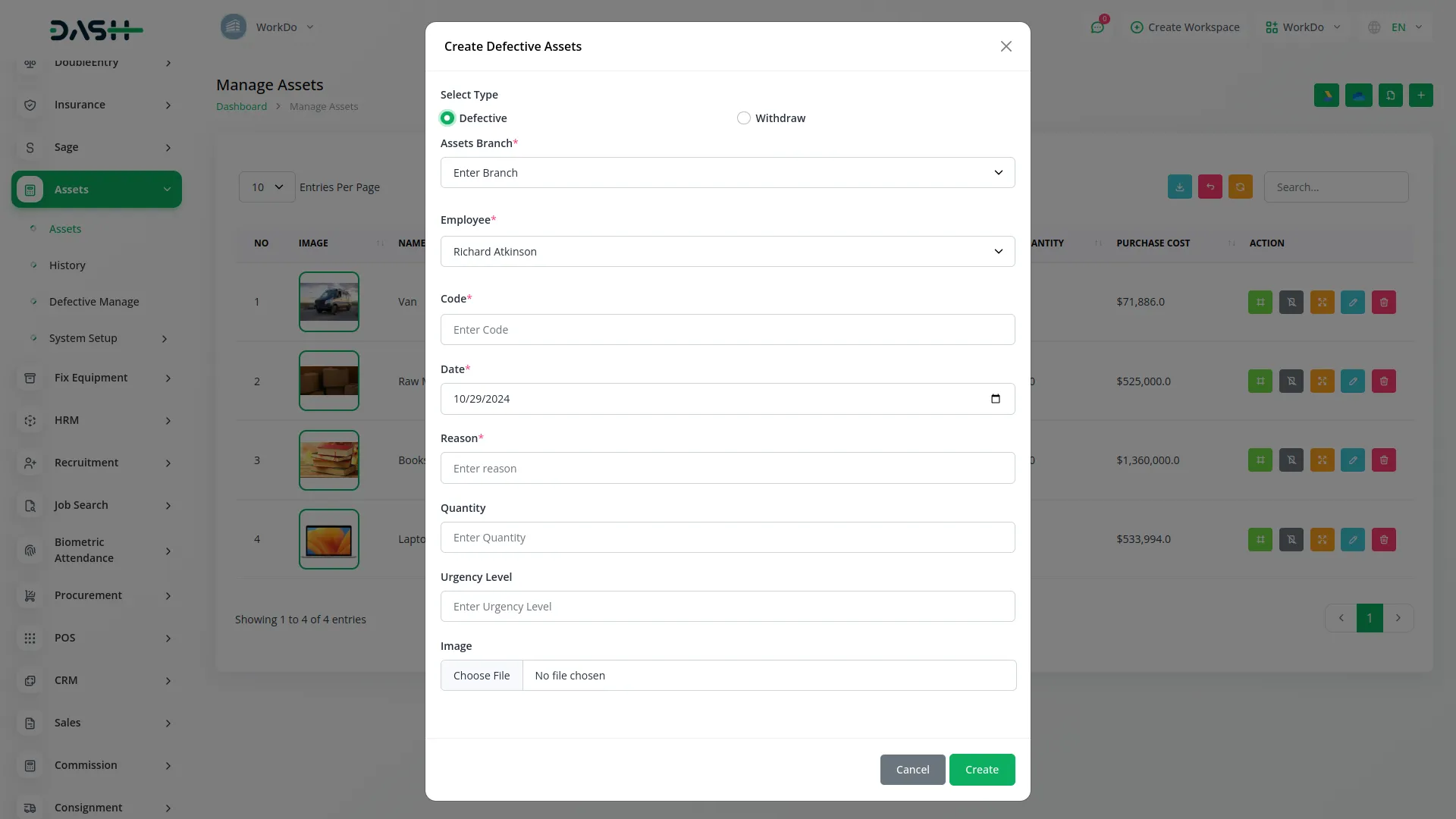This screenshot has width=1456, height=819.
Task: Select the Withdraw radio button
Action: click(744, 118)
